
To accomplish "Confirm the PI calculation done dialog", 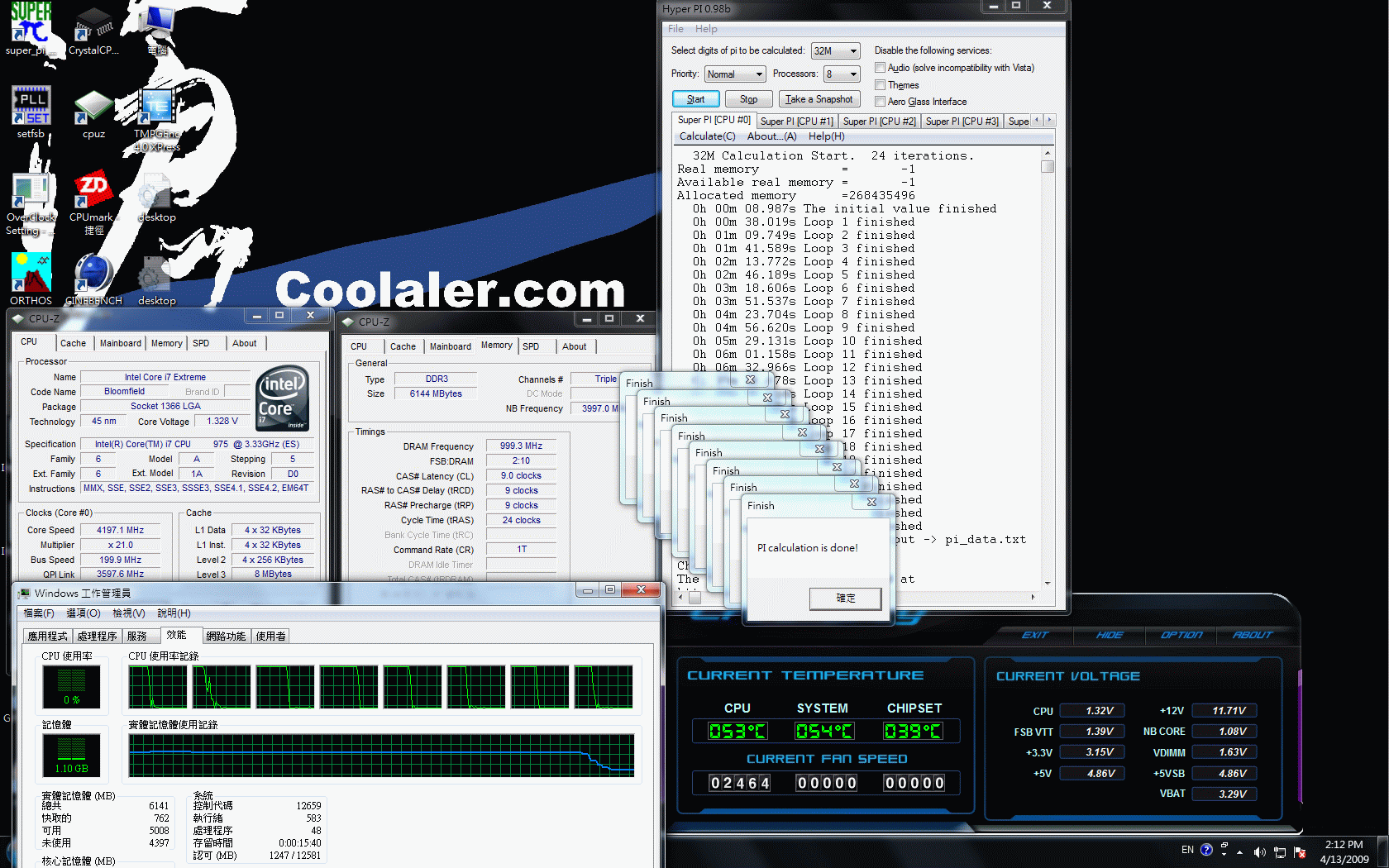I will (x=846, y=599).
